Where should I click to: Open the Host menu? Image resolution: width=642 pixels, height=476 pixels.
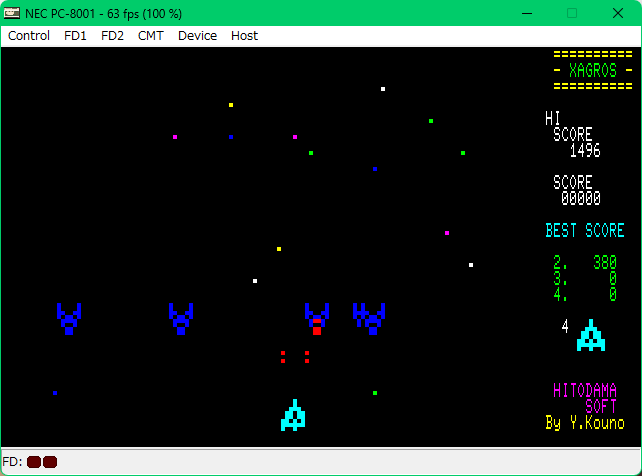(244, 36)
